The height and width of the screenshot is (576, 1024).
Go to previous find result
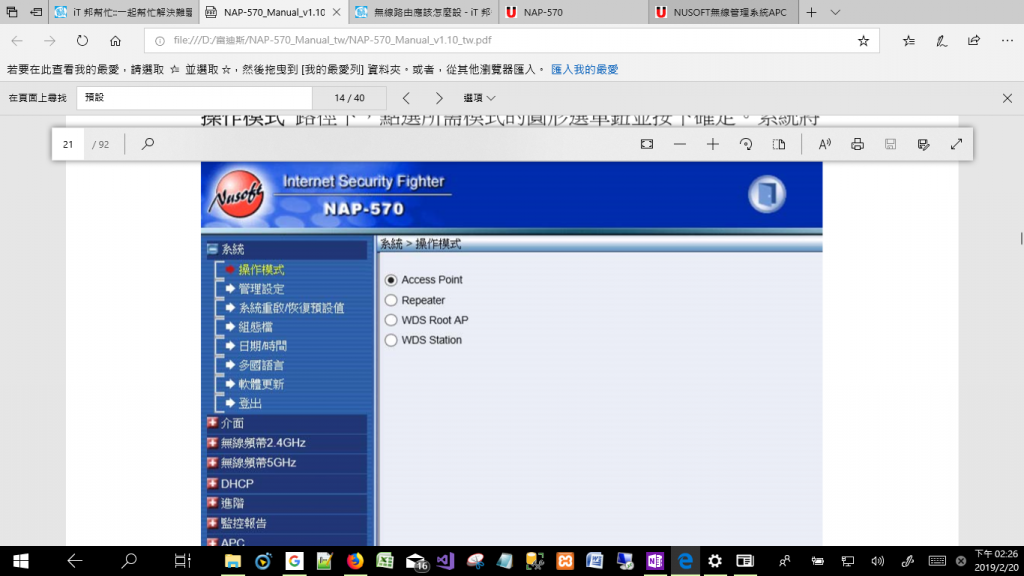[406, 98]
